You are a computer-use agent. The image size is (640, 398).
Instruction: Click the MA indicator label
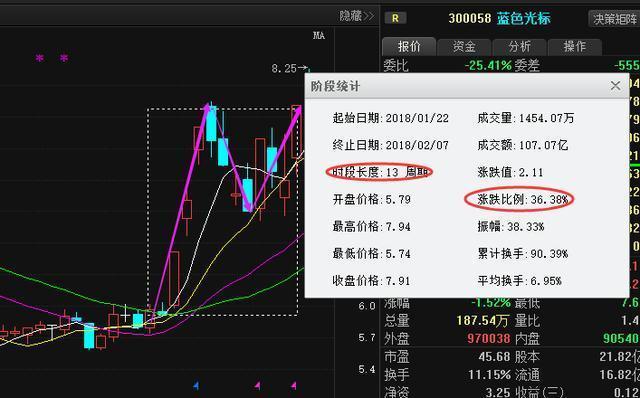click(319, 36)
